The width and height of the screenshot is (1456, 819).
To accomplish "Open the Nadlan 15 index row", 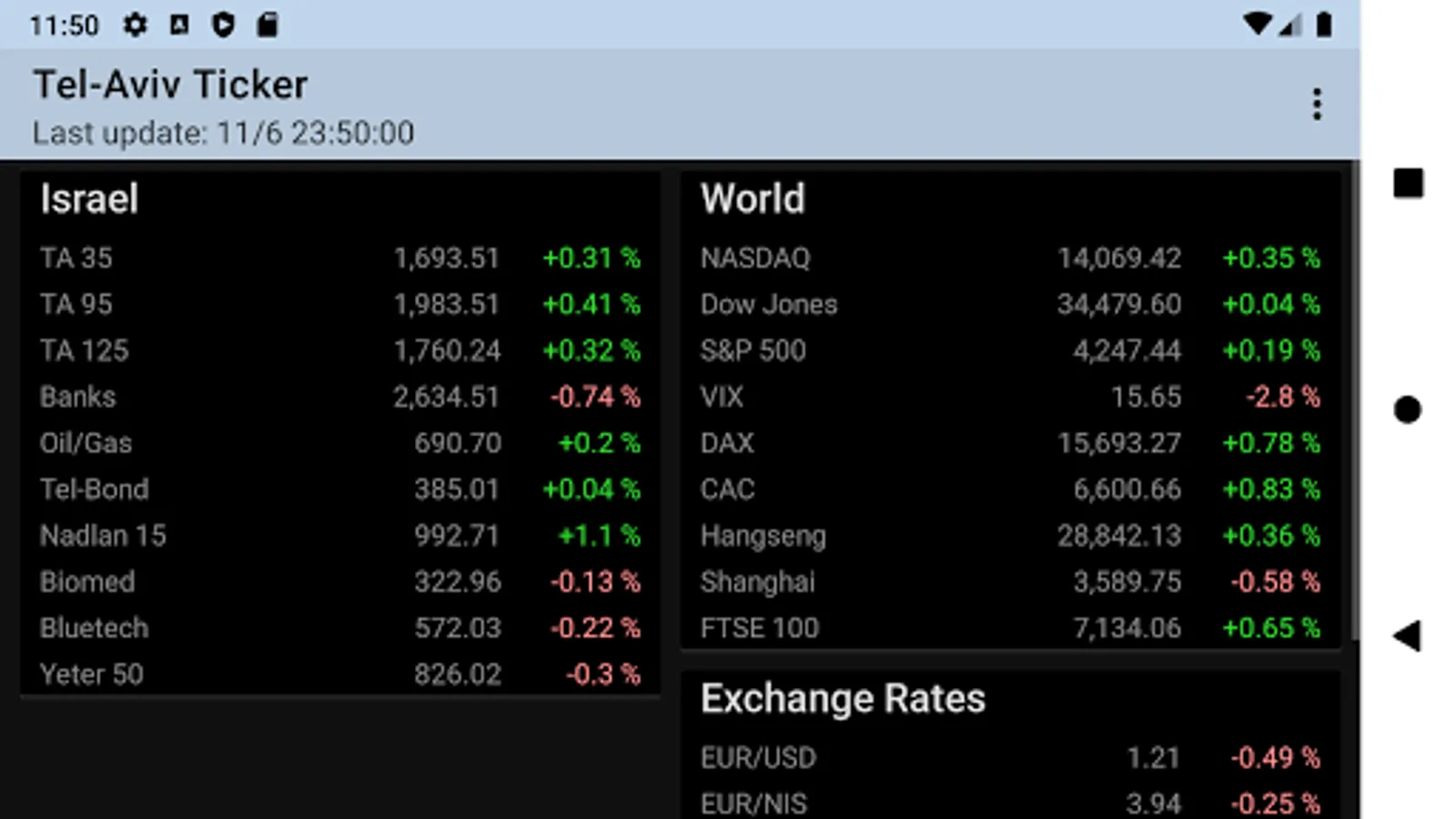I will (x=339, y=536).
